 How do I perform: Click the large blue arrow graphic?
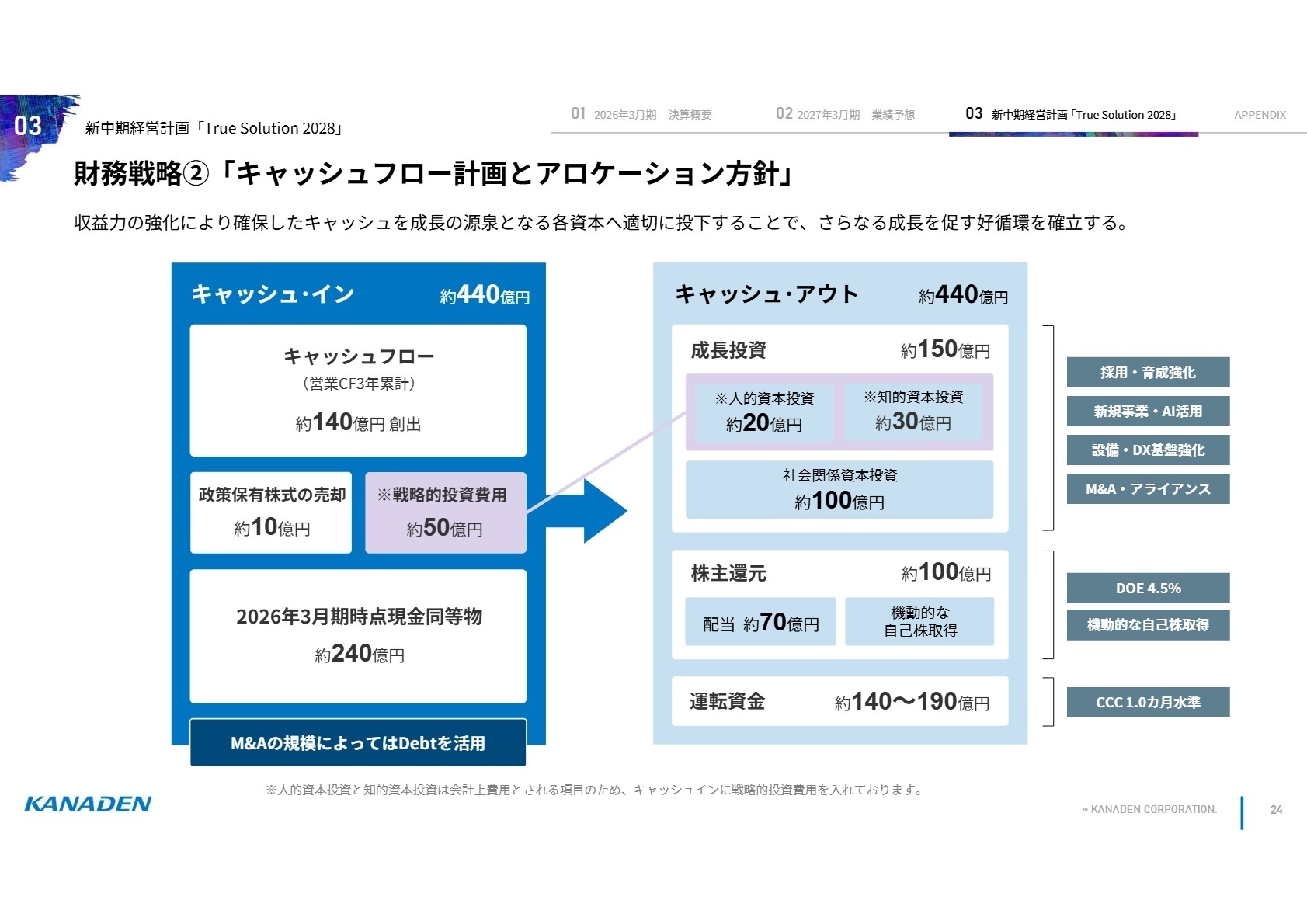click(586, 510)
